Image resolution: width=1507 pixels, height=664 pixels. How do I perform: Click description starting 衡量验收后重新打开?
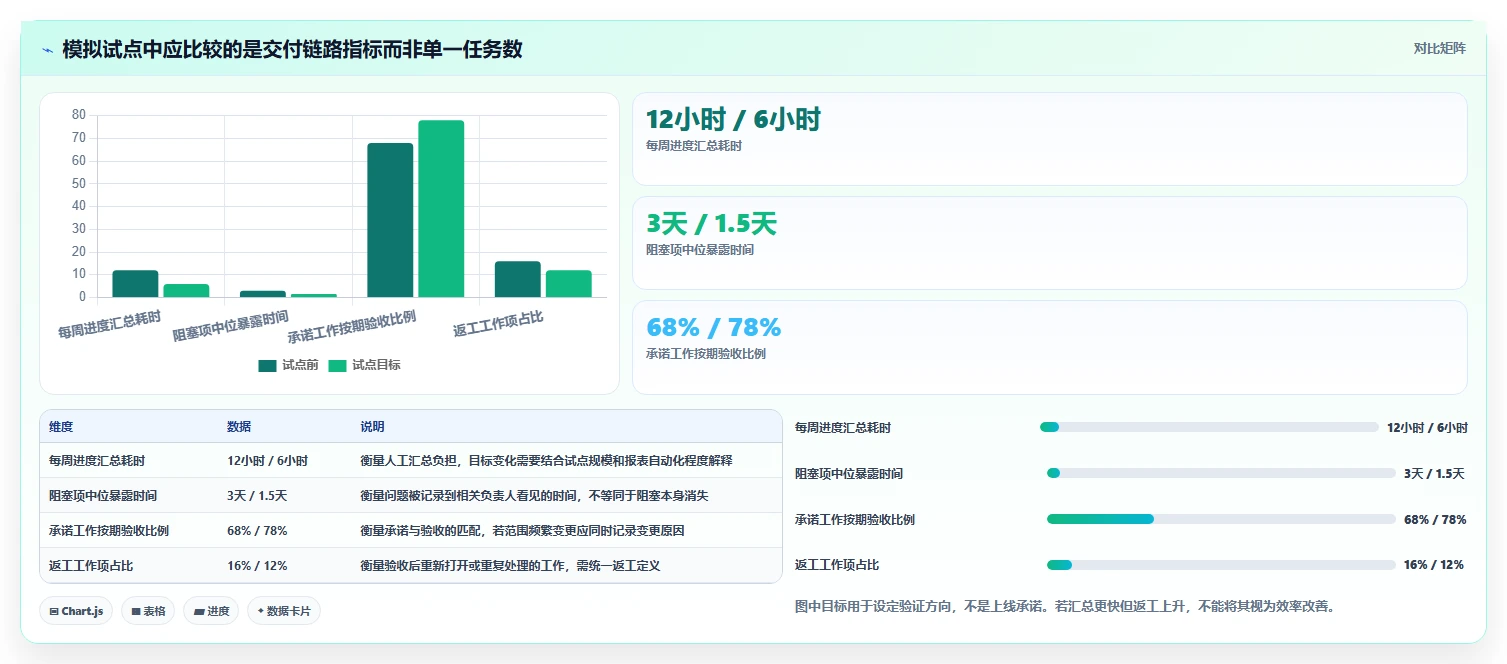pos(510,566)
